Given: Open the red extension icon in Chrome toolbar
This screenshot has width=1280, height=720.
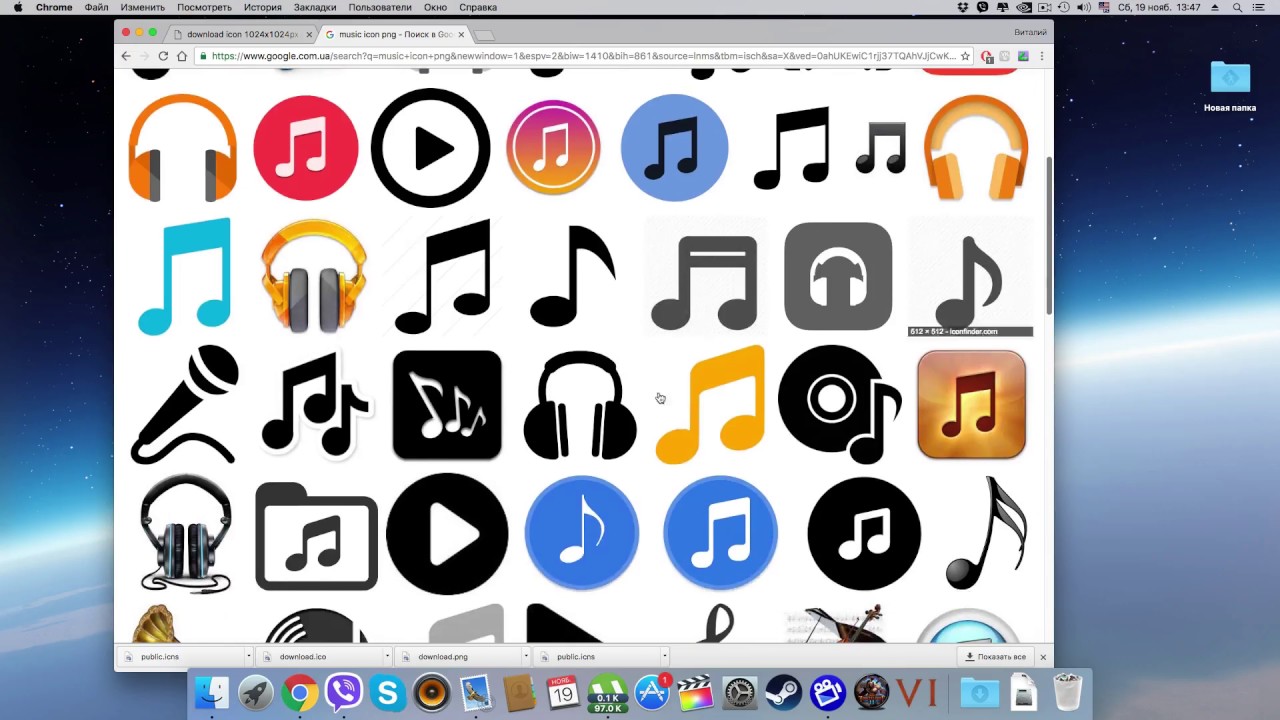Looking at the screenshot, I should (987, 56).
